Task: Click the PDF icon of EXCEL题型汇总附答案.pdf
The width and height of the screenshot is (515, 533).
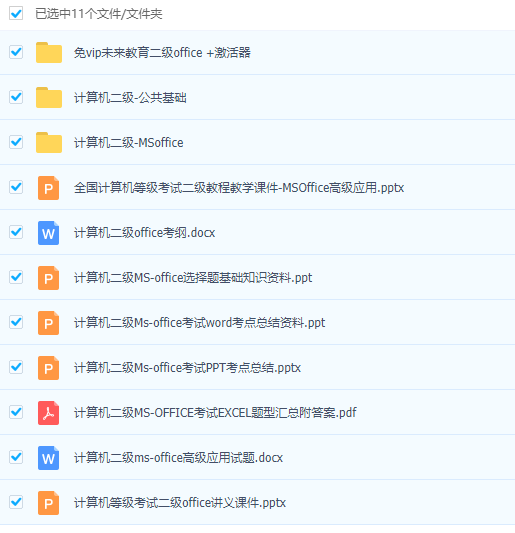Action: click(49, 413)
